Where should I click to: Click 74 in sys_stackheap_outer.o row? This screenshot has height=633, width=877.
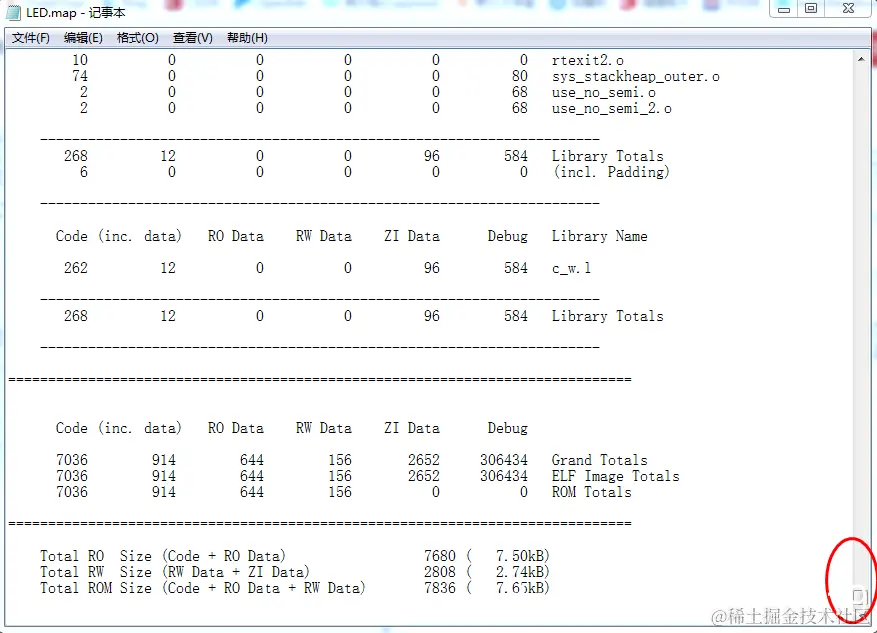pos(80,77)
